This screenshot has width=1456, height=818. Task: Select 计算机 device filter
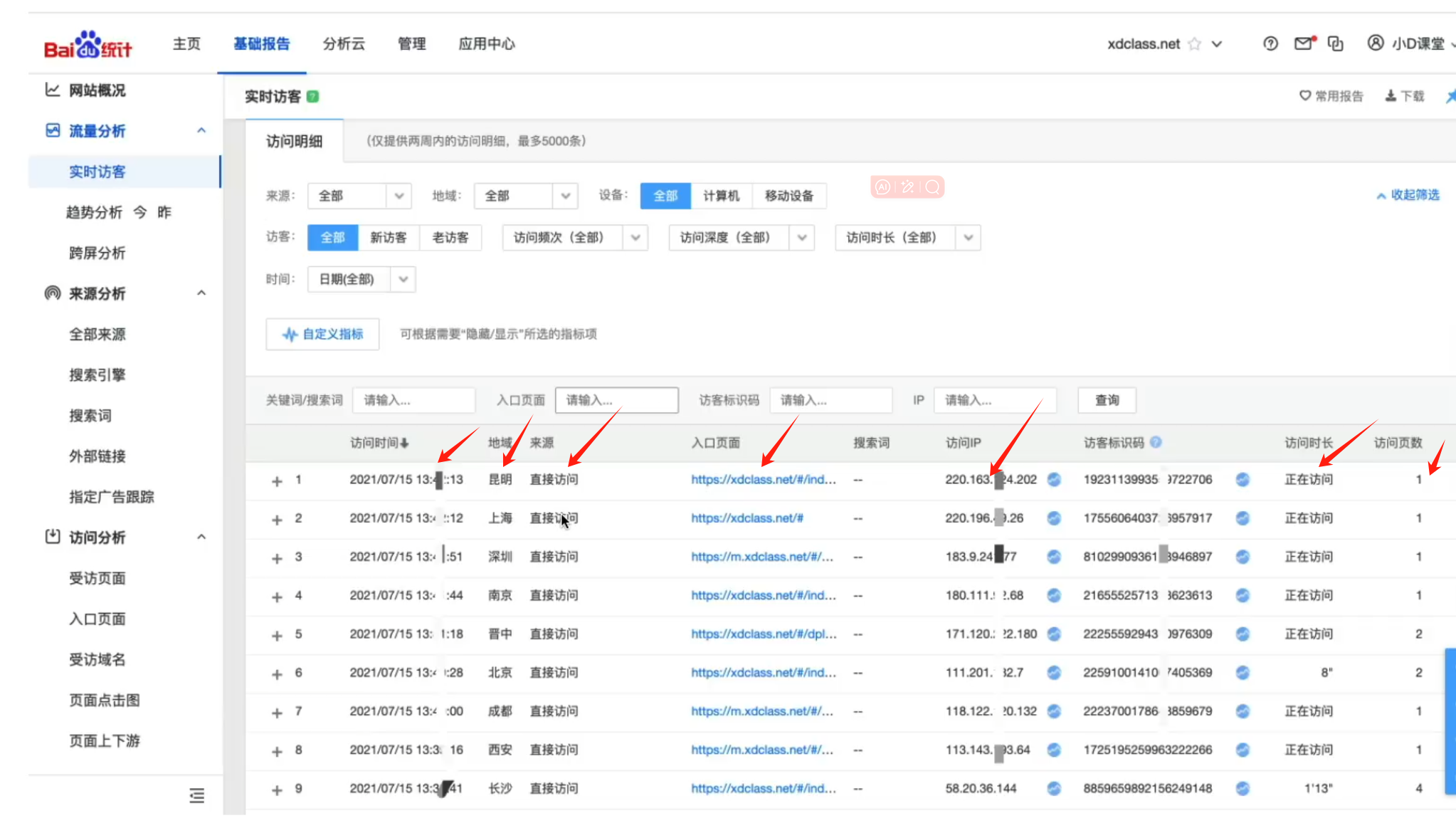pos(722,196)
